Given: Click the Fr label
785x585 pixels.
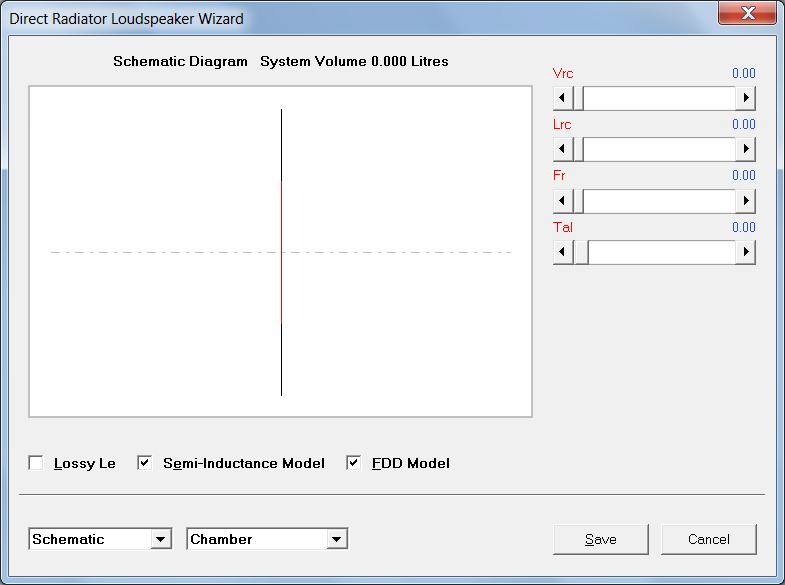Looking at the screenshot, I should tap(559, 176).
